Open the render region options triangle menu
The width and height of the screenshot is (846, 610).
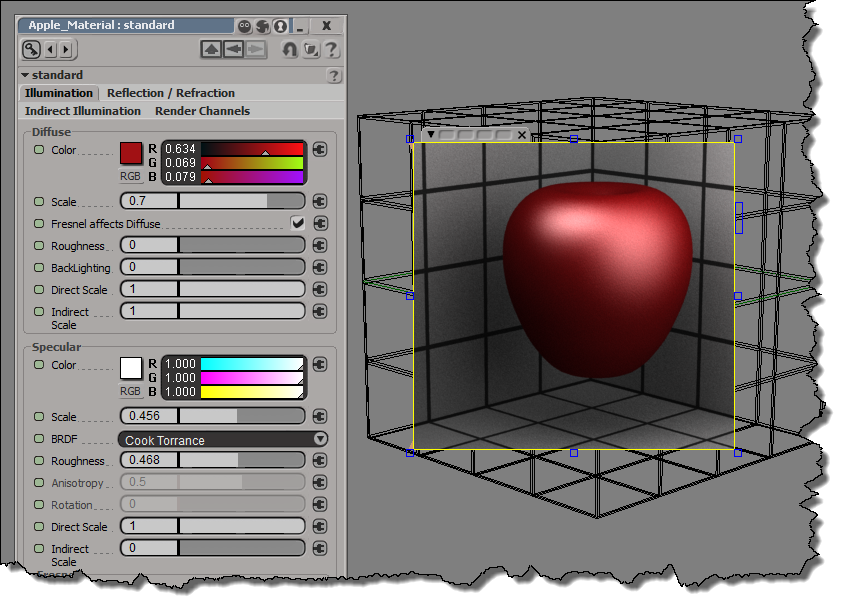pyautogui.click(x=431, y=134)
